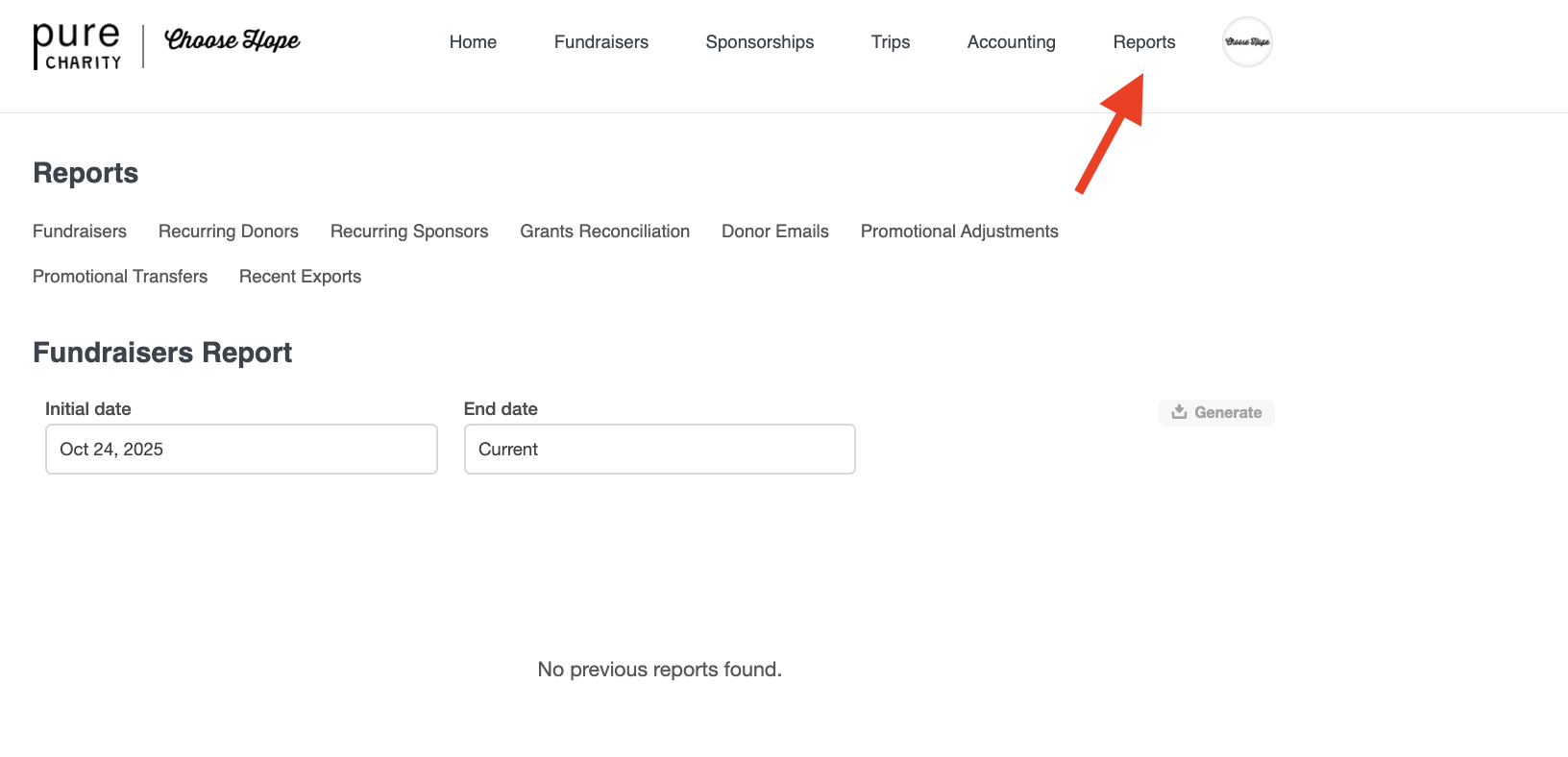Select Reports in the top navigation
1568x757 pixels.
1143,42
